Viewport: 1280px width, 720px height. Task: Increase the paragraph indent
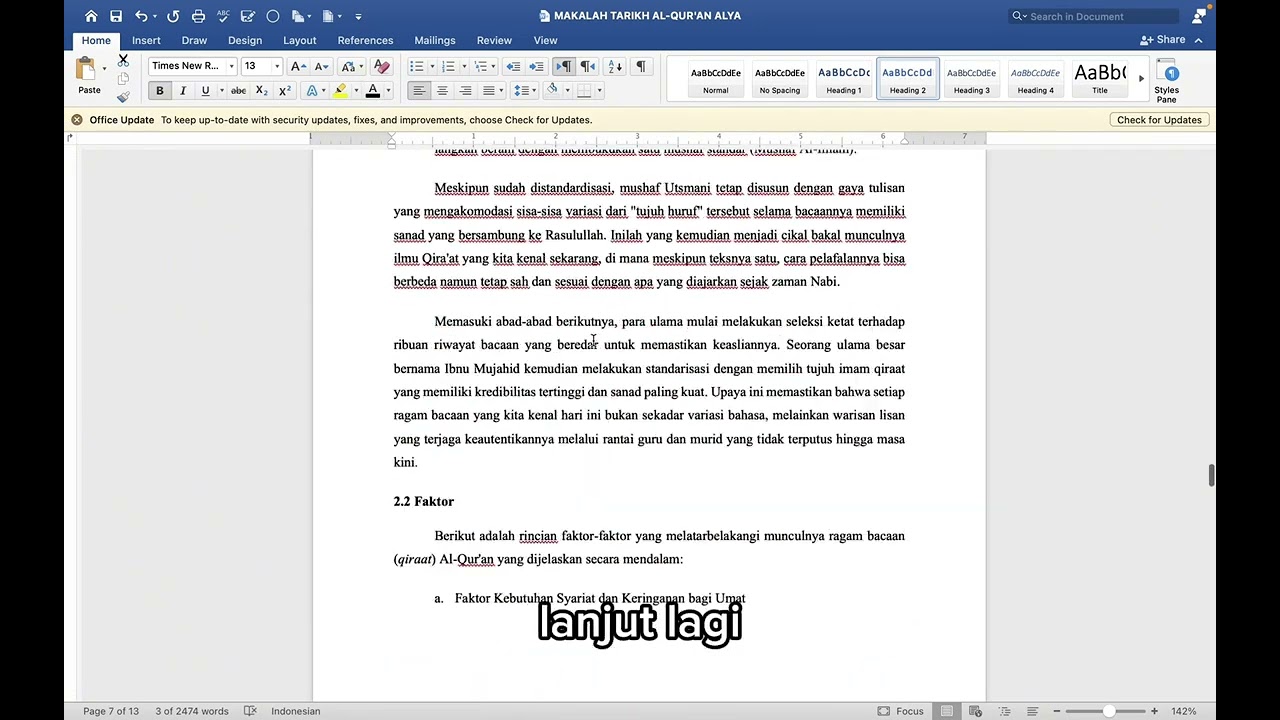tap(536, 66)
